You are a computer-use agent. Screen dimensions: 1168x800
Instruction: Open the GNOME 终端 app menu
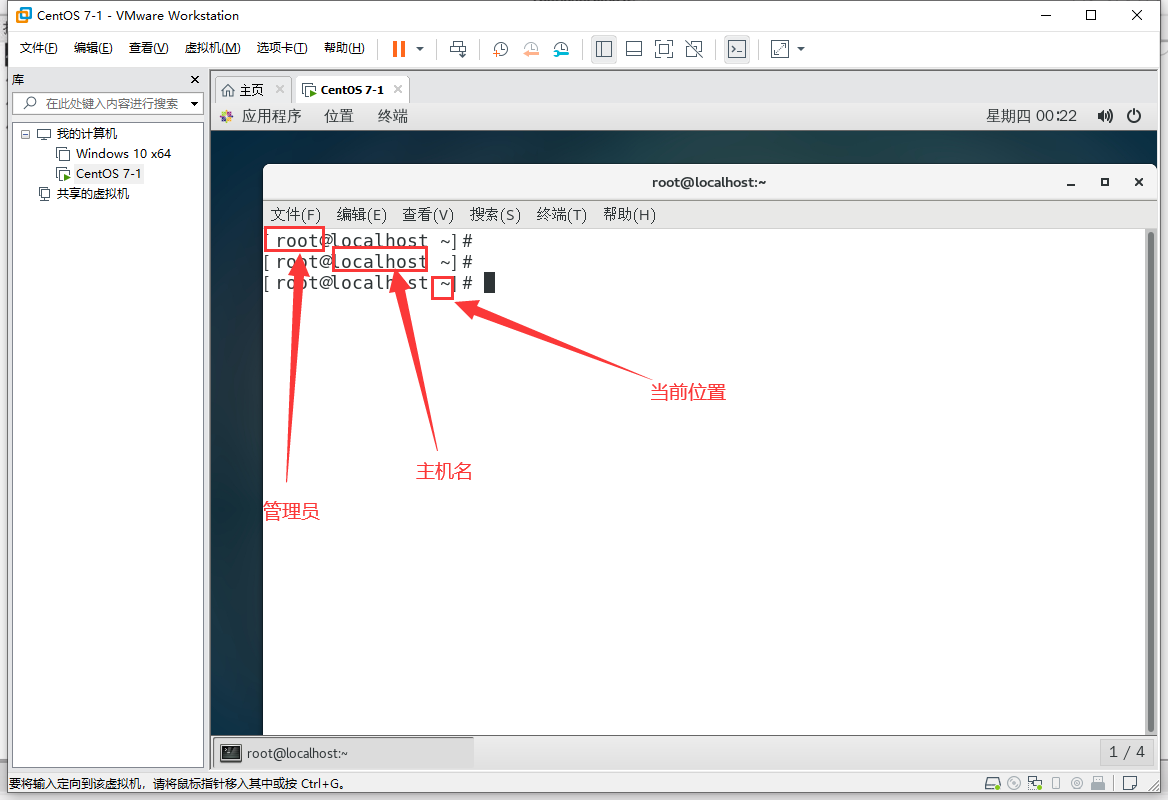point(393,116)
